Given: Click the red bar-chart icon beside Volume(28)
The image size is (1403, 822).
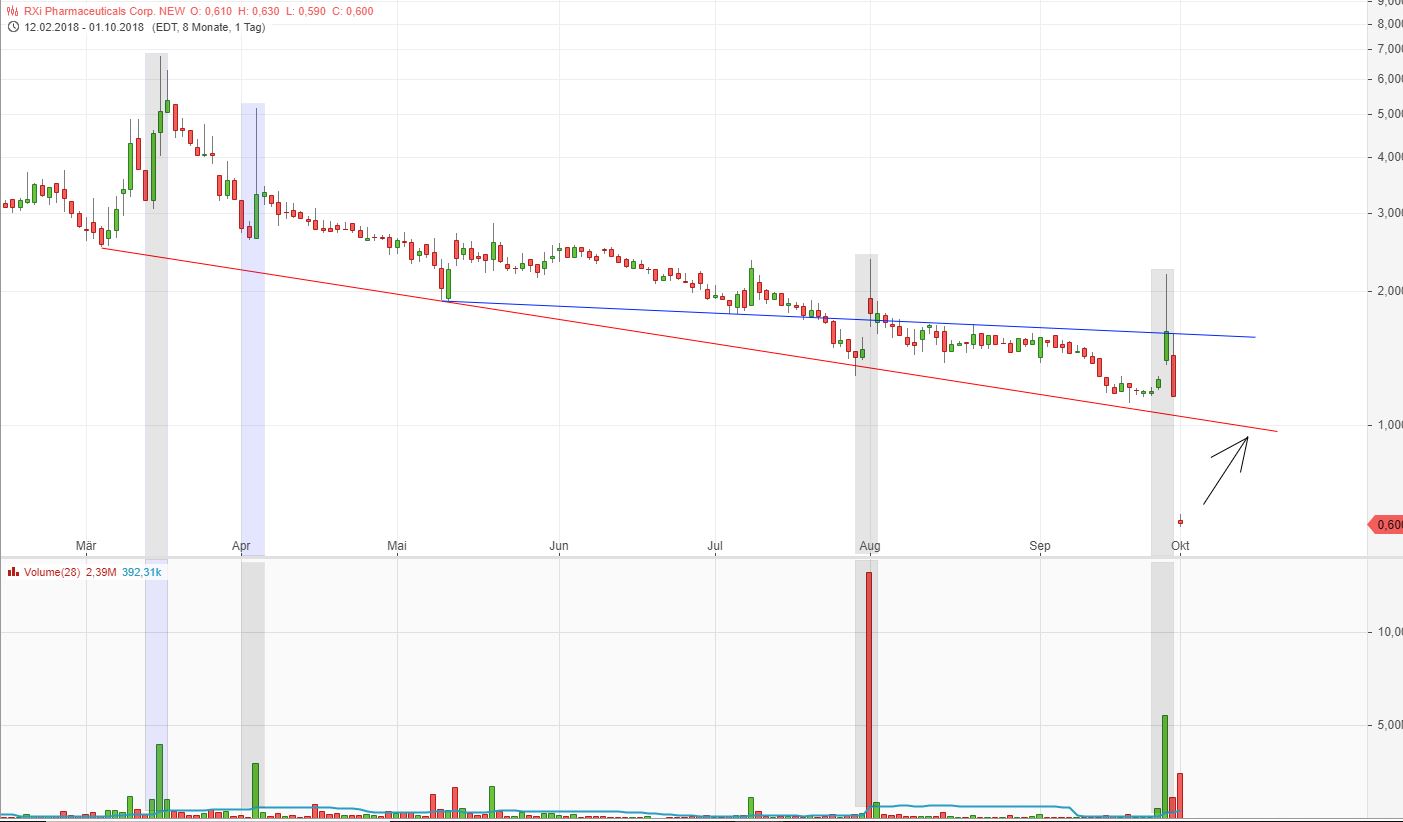Looking at the screenshot, I should pyautogui.click(x=12, y=571).
